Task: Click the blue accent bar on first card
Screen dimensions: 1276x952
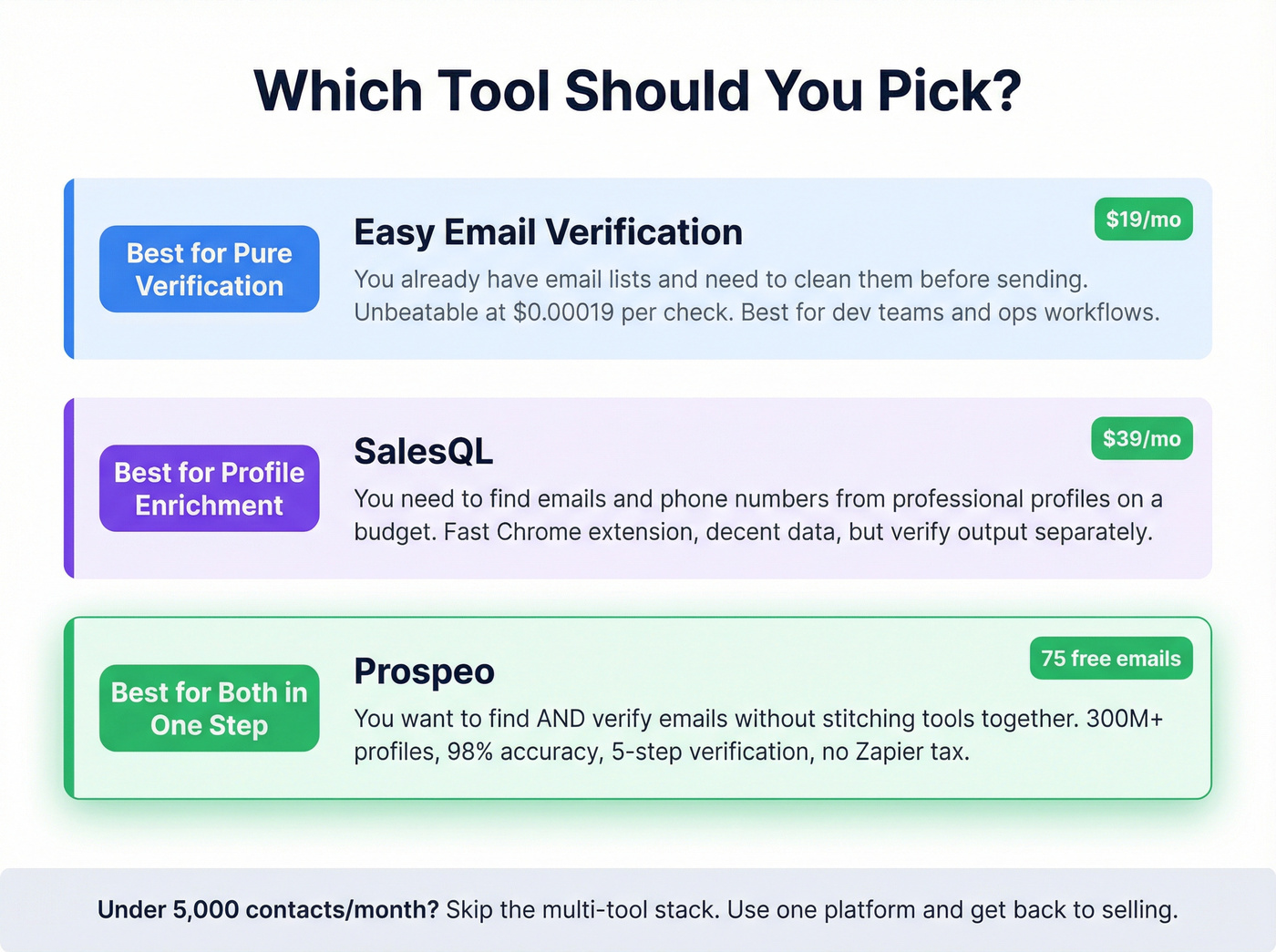Action: 69,269
